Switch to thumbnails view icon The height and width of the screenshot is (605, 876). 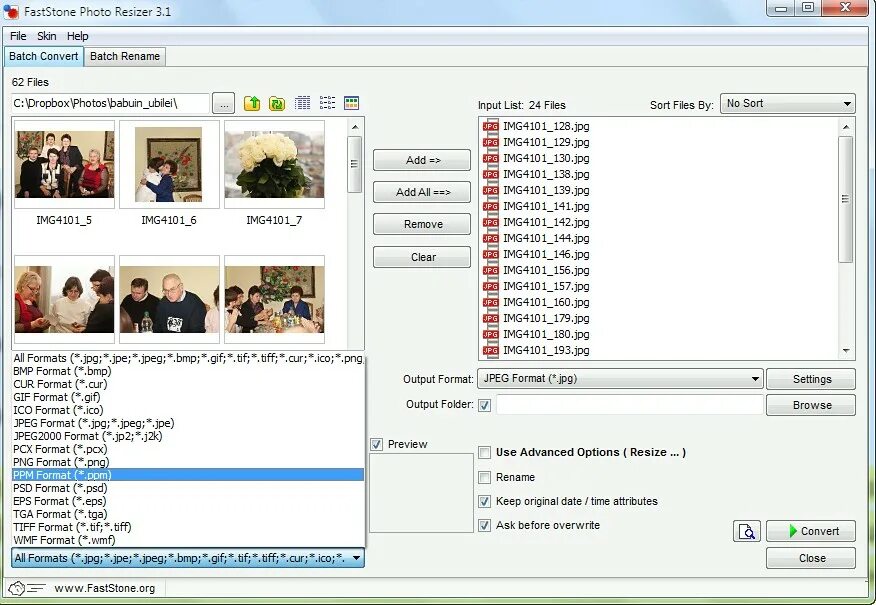tap(351, 103)
